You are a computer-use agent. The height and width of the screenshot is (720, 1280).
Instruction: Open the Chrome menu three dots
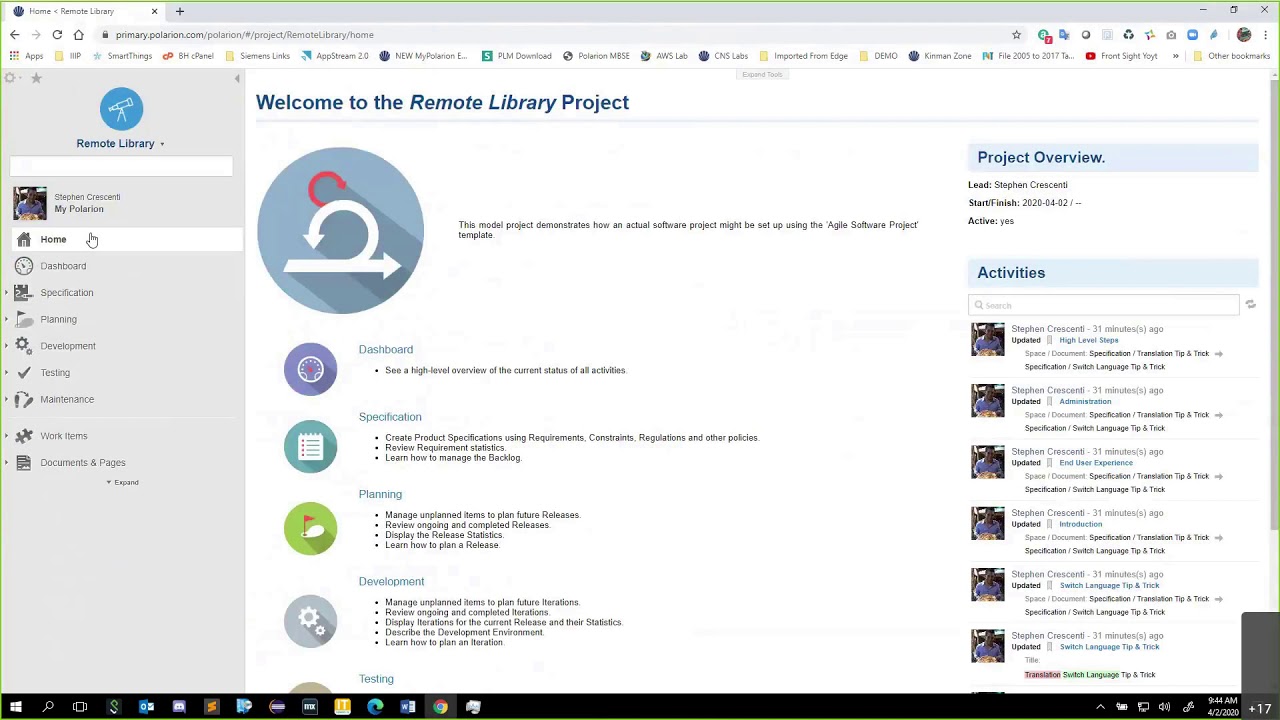(1266, 35)
